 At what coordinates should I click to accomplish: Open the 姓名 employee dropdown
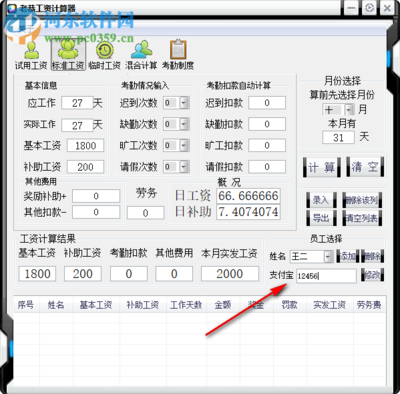(328, 256)
